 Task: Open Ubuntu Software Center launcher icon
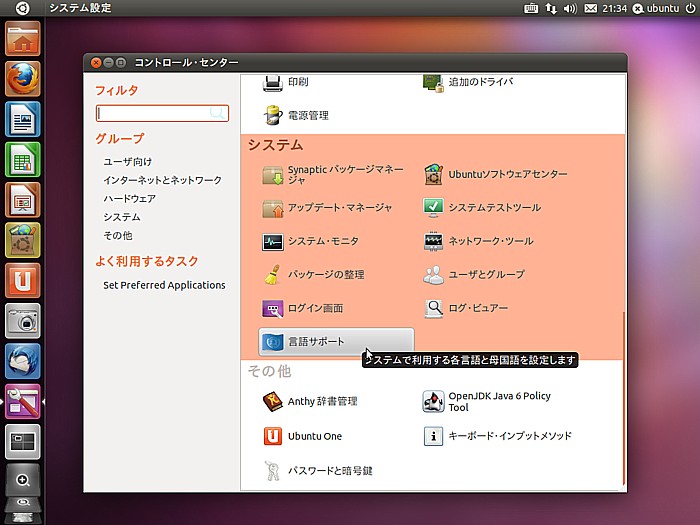point(23,240)
